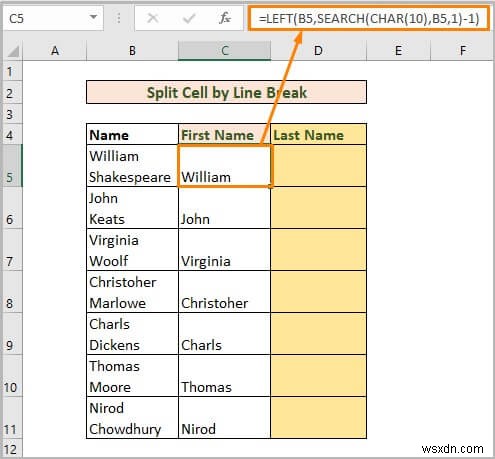Screen dimensions: 495x459
Task: Click the Cancel (X) formula bar icon
Action: [x=153, y=18]
